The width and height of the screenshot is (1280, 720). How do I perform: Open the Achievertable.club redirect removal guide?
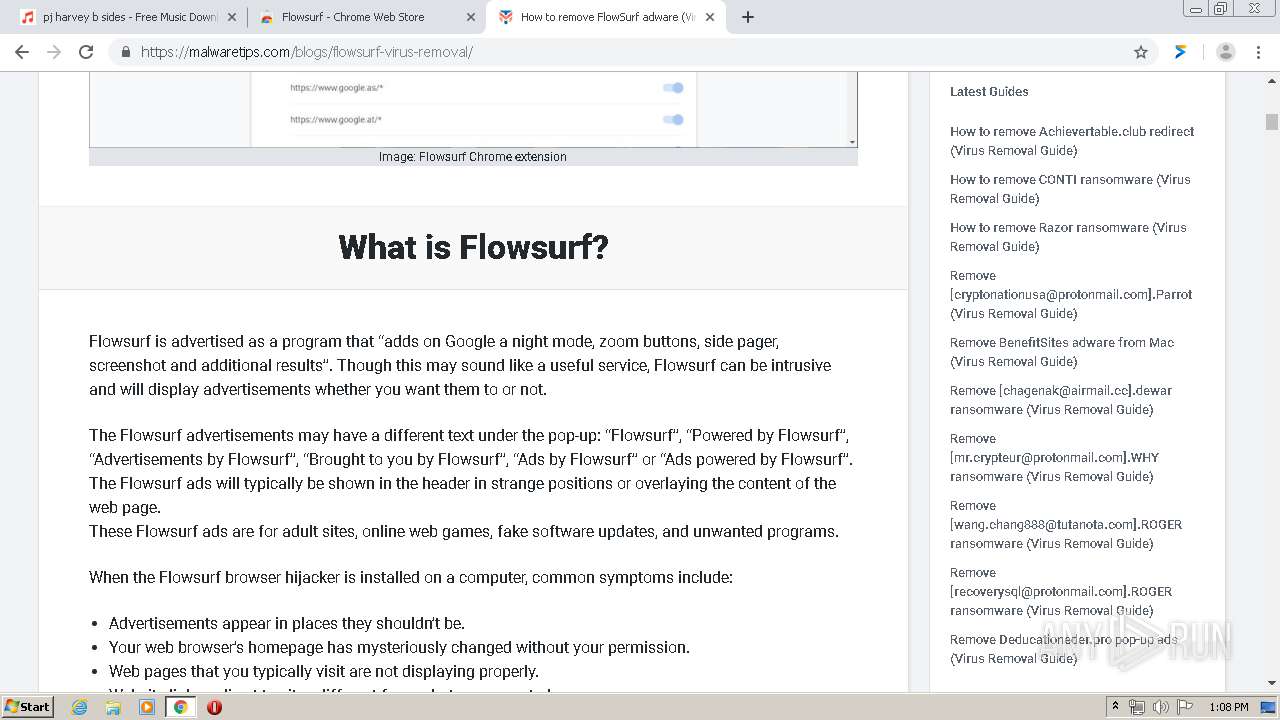coord(1072,141)
